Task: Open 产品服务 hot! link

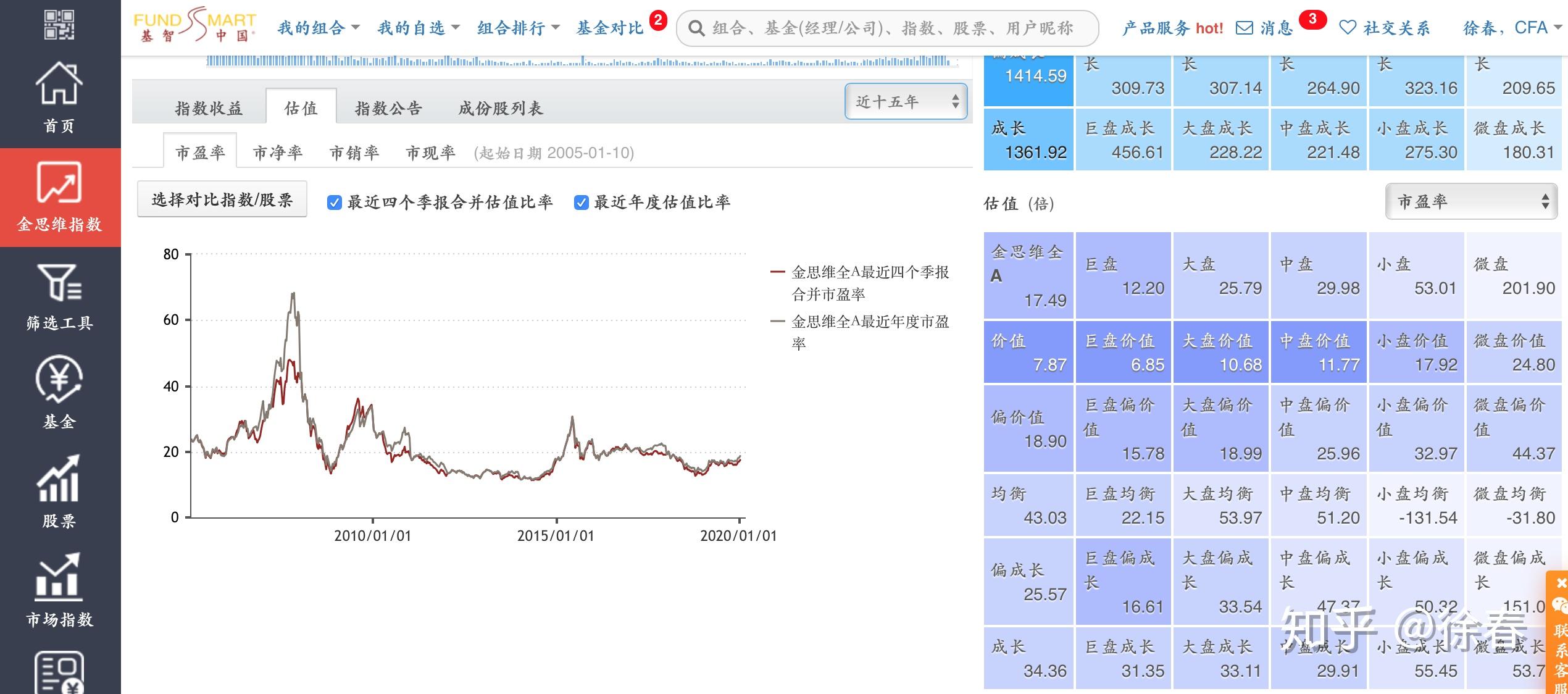Action: pyautogui.click(x=1172, y=28)
